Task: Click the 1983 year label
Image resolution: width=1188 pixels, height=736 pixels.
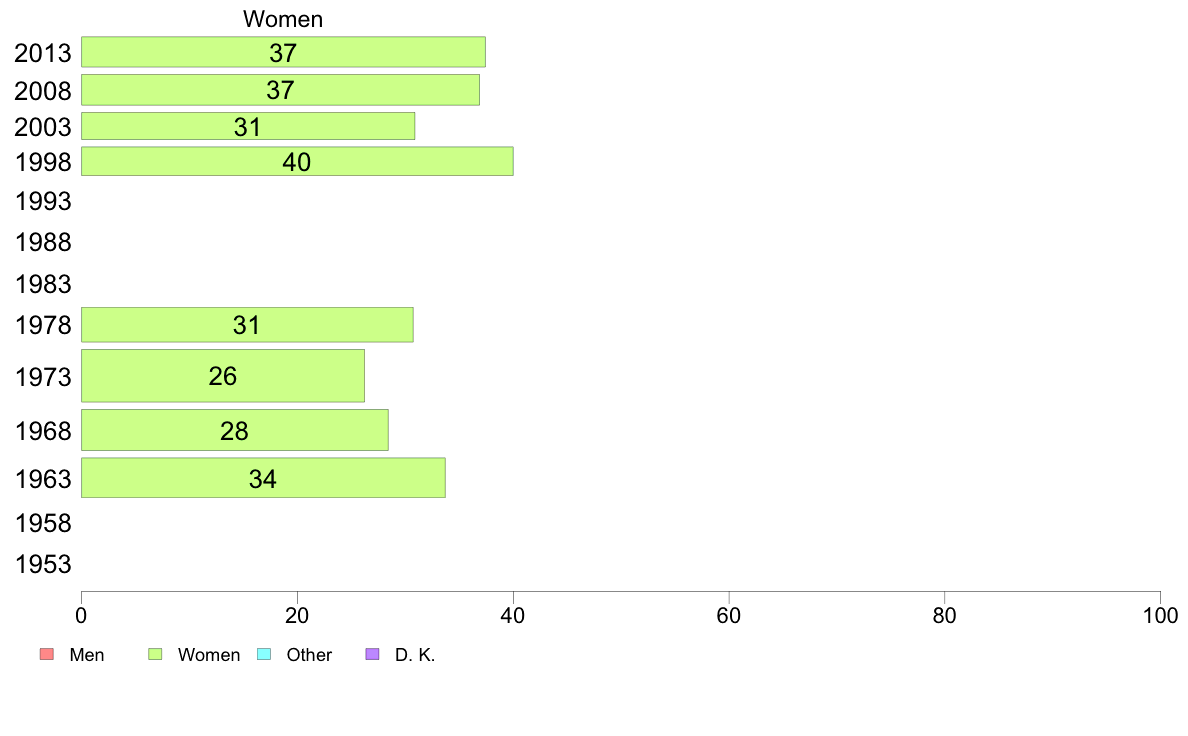Action: 43,285
